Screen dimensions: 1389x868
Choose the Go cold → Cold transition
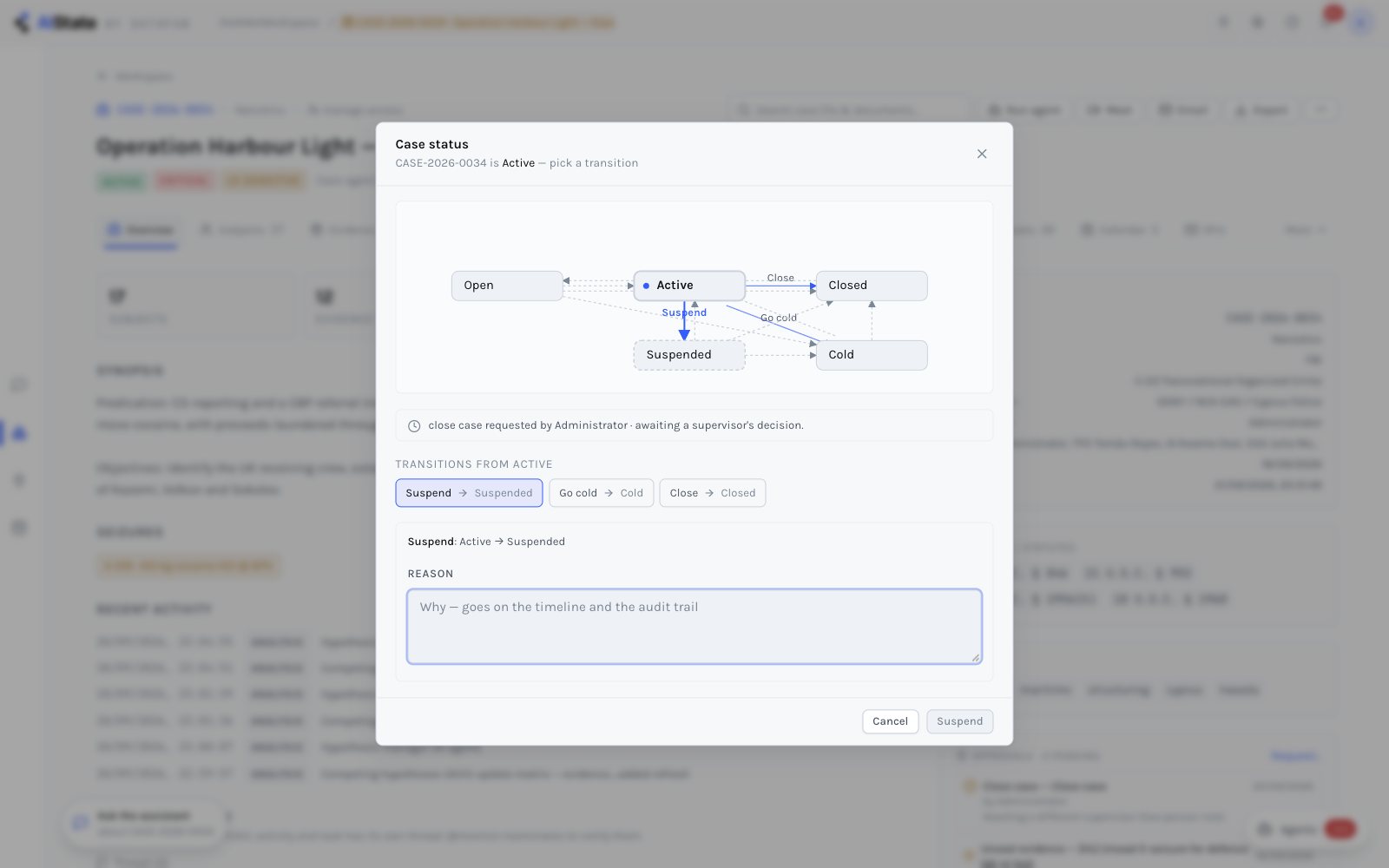601,493
